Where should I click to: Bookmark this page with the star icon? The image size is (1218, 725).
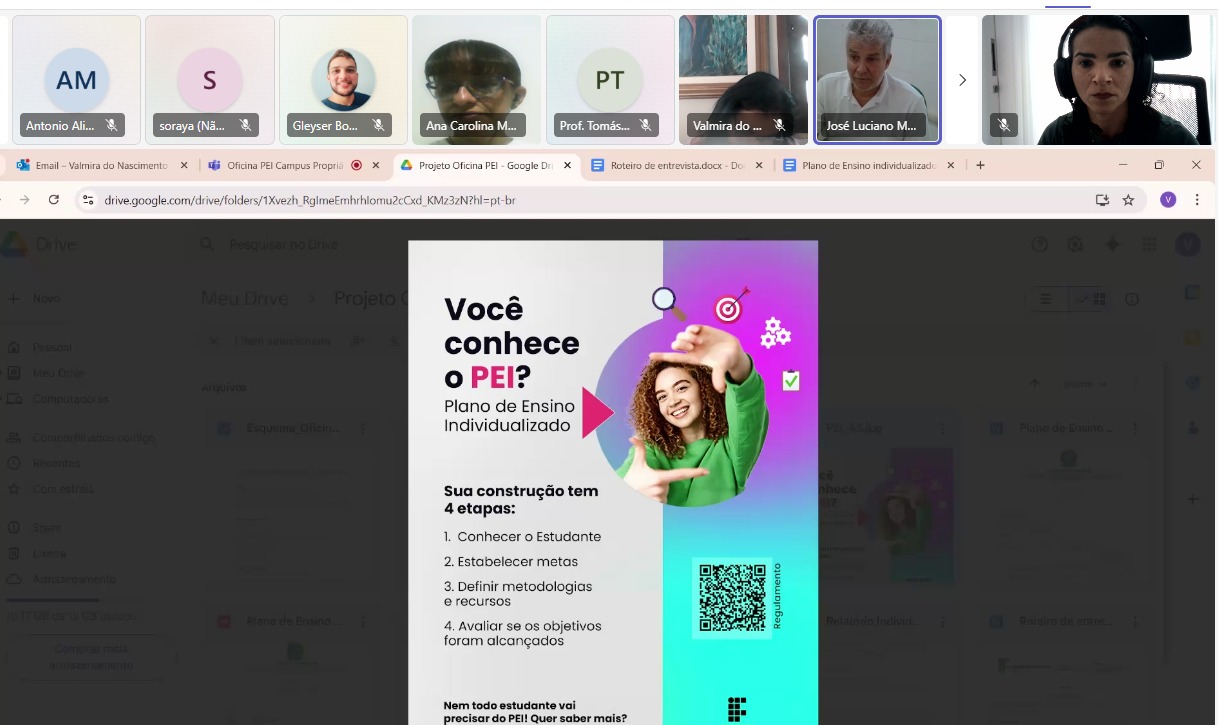[x=1128, y=200]
